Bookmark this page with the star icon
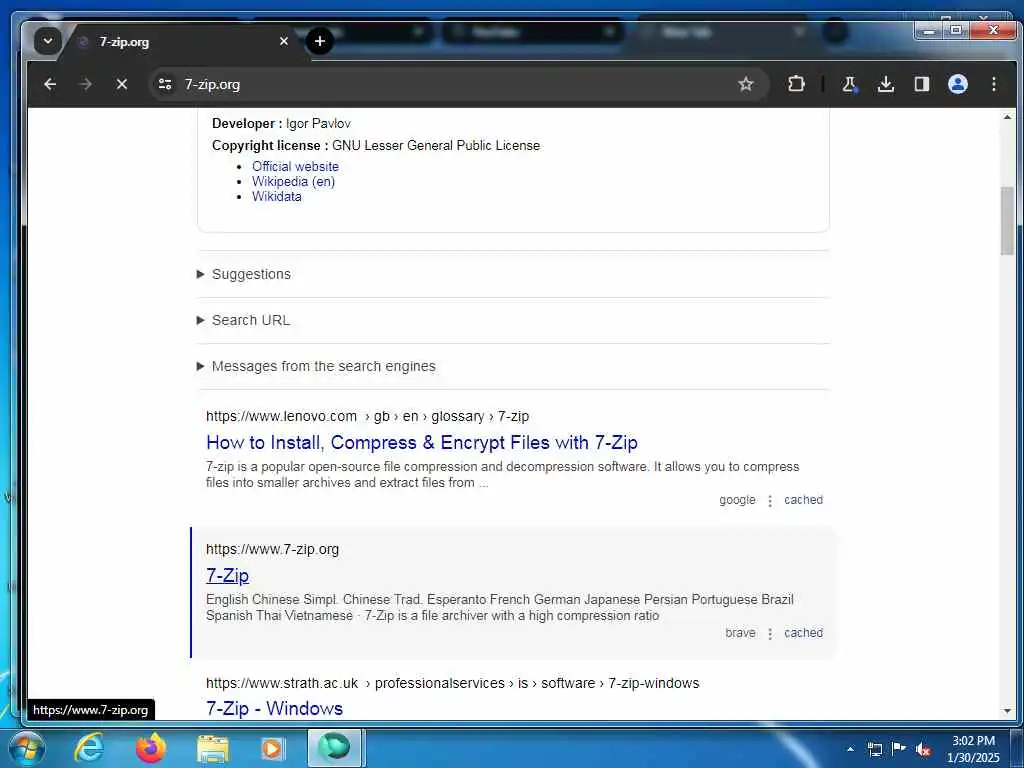 (x=746, y=84)
